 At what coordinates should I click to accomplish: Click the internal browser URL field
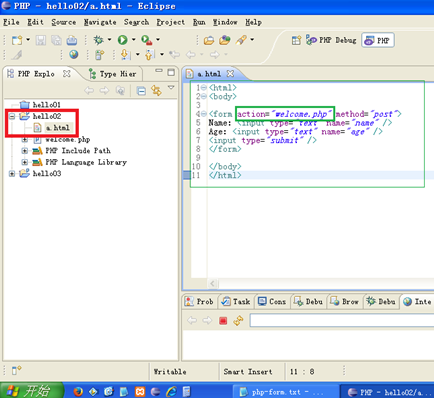[x=342, y=321]
